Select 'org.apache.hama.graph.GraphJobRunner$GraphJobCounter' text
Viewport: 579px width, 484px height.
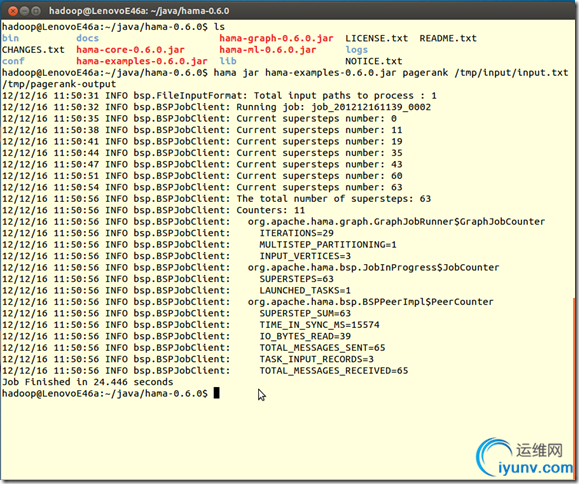(396, 222)
